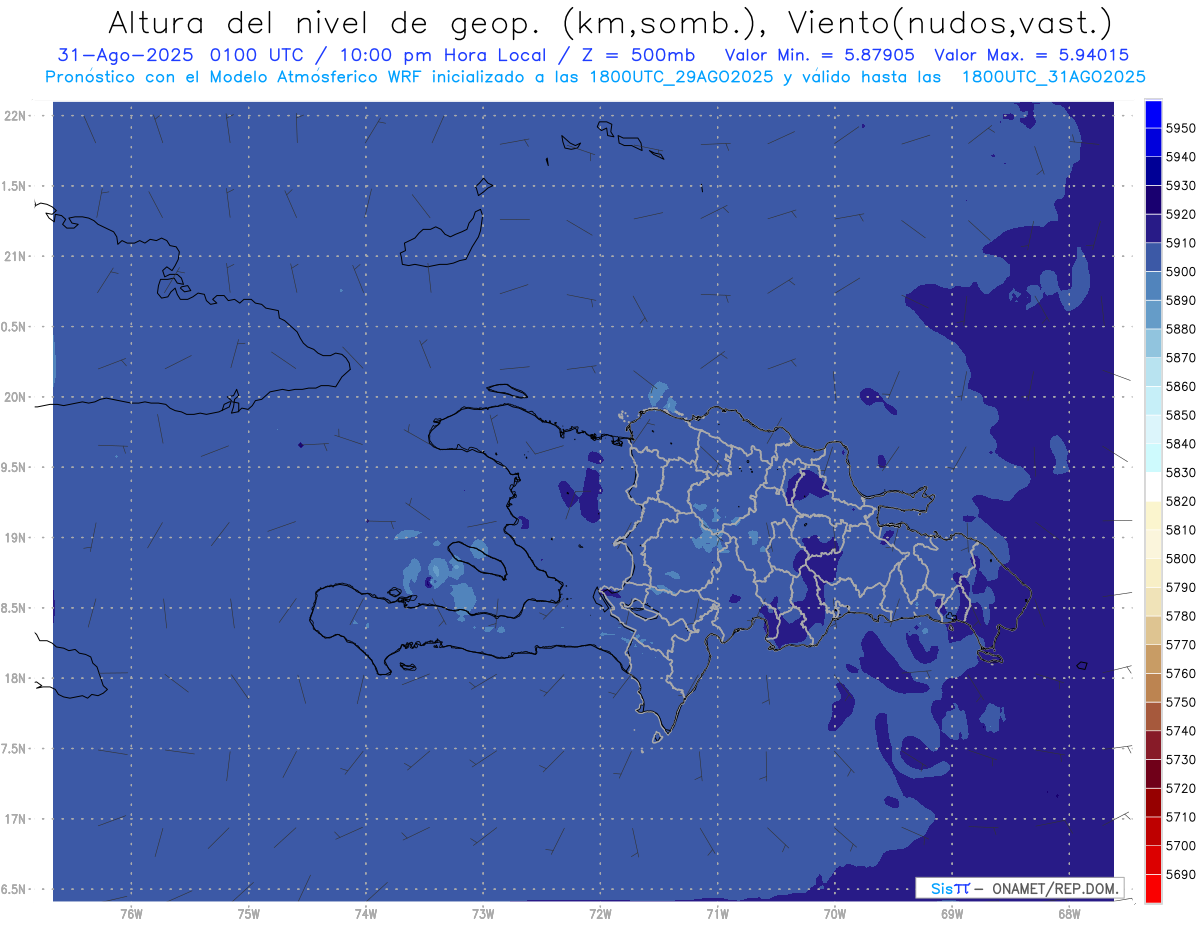
Task: Select the 5820 value on the color scale
Action: tap(1181, 501)
